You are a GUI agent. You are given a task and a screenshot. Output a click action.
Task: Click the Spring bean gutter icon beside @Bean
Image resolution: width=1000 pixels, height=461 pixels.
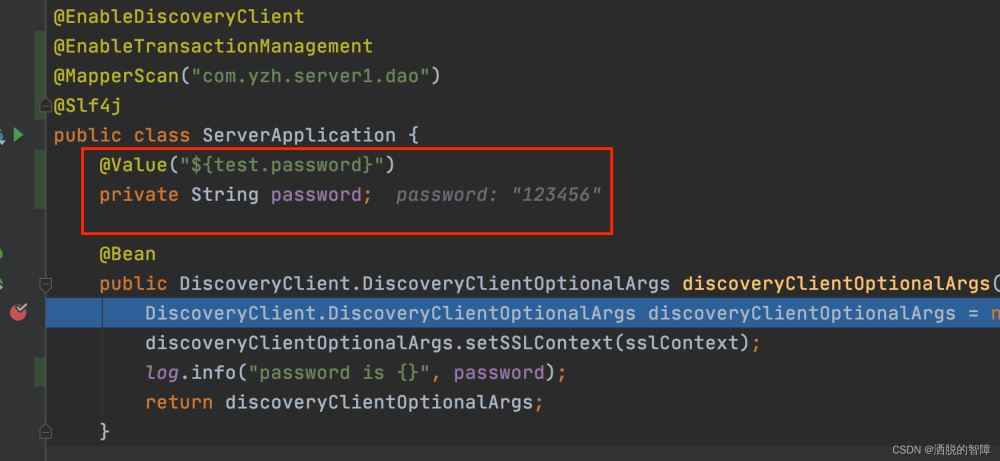pos(1,254)
